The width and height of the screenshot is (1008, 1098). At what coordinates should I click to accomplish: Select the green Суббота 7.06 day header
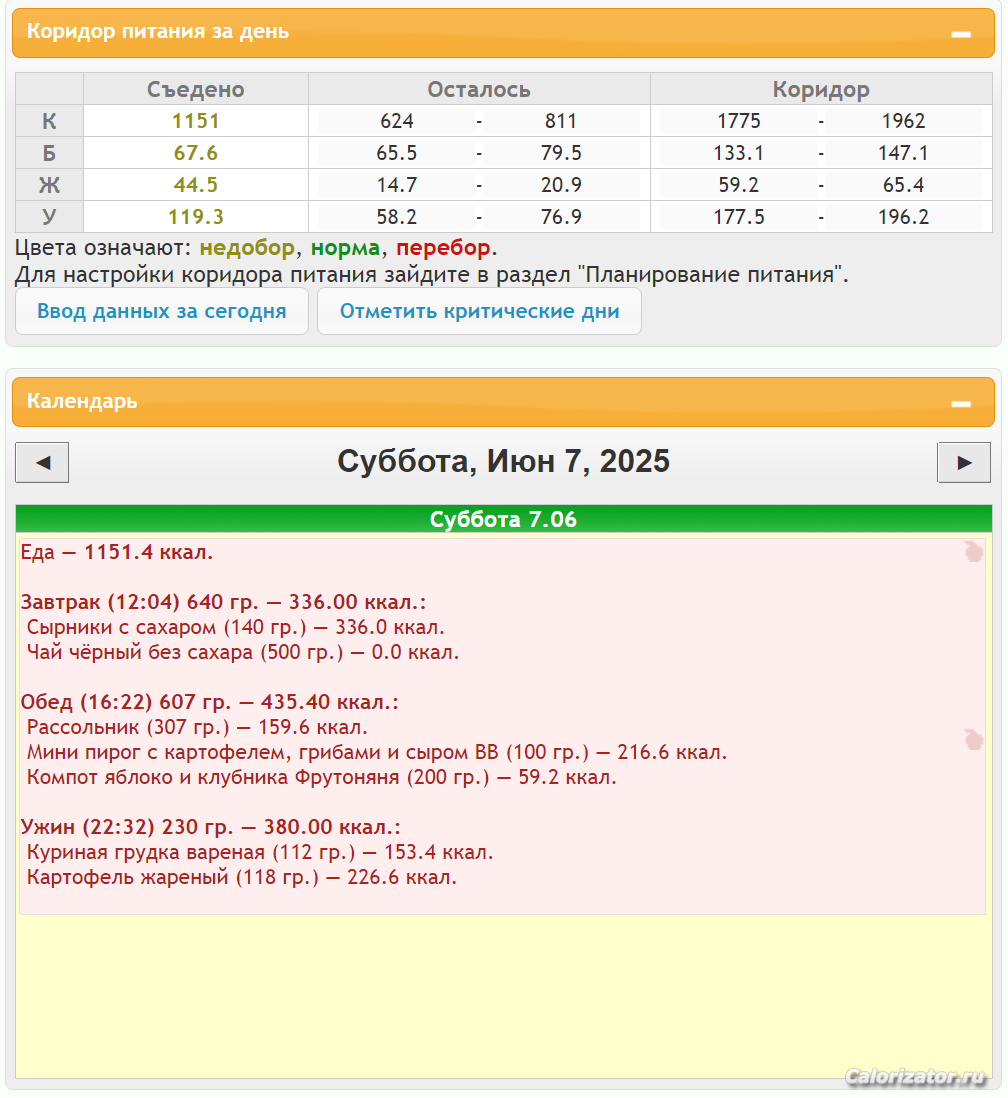click(503, 519)
